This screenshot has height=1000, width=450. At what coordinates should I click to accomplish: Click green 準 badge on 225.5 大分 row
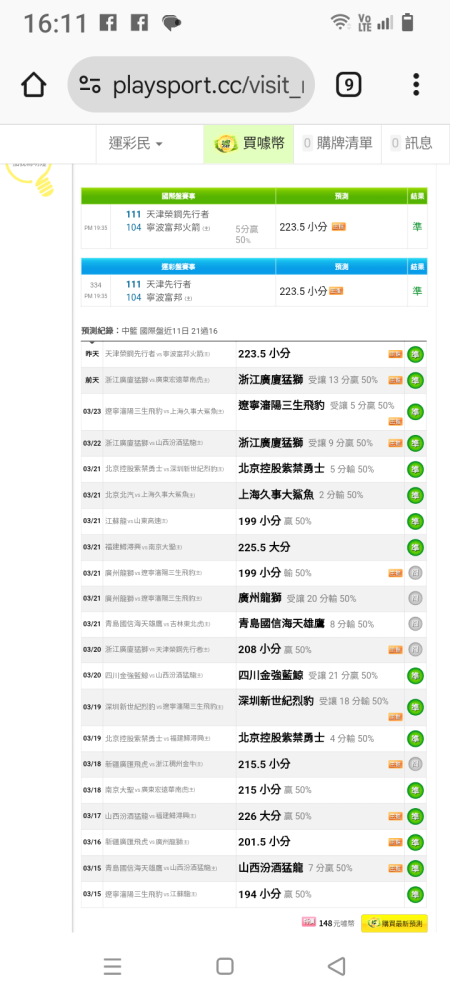(x=416, y=547)
